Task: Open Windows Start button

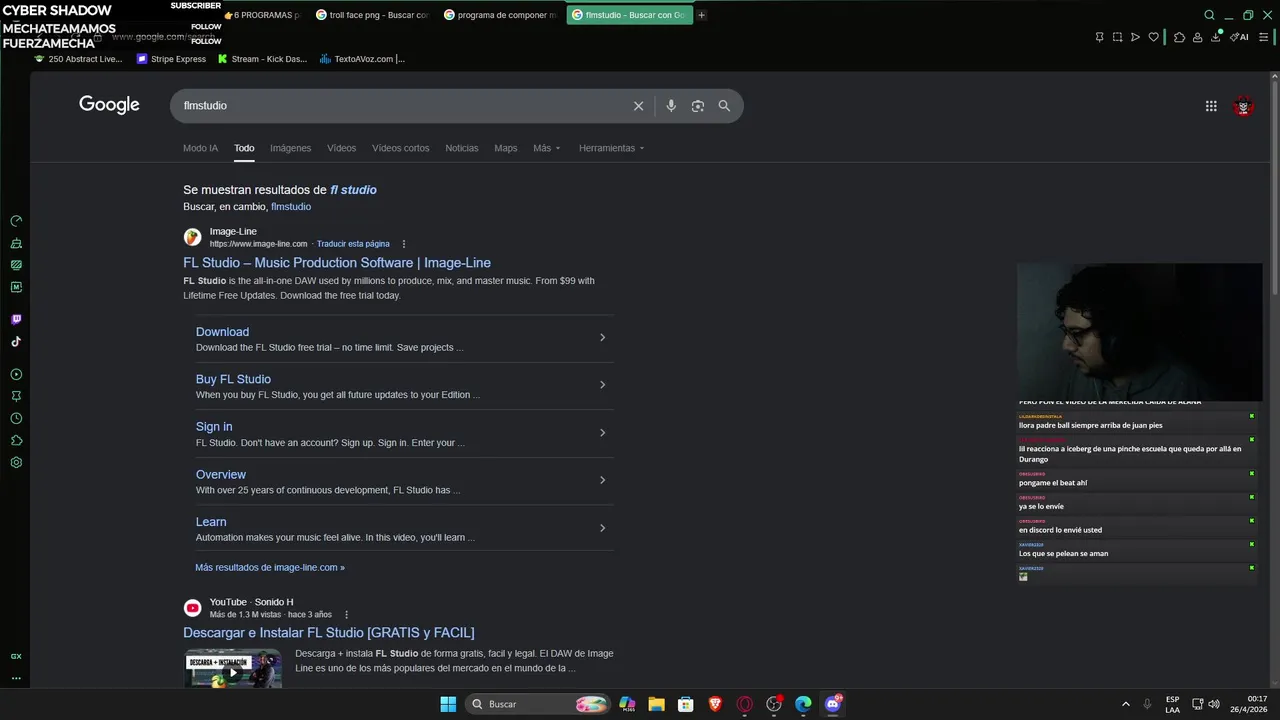Action: (x=448, y=704)
